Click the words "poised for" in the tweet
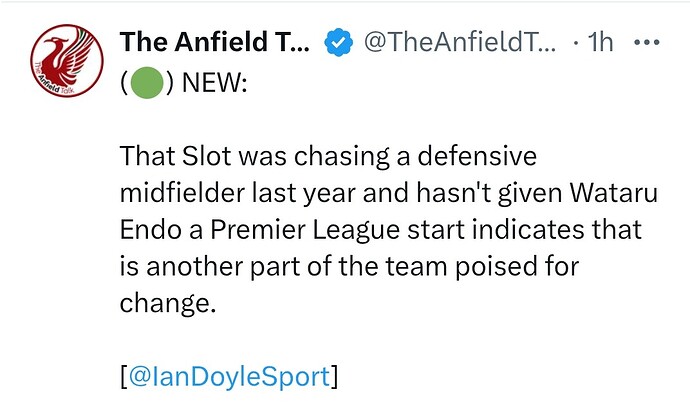The image size is (690, 405). pyautogui.click(x=517, y=267)
